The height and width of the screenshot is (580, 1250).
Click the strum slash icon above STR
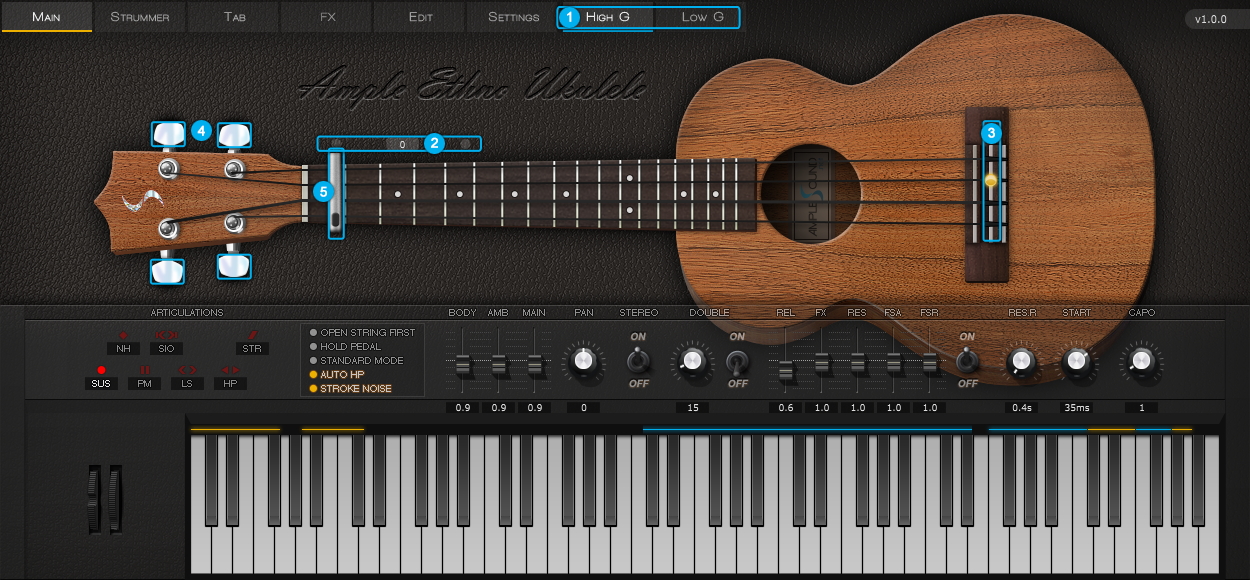[252, 335]
